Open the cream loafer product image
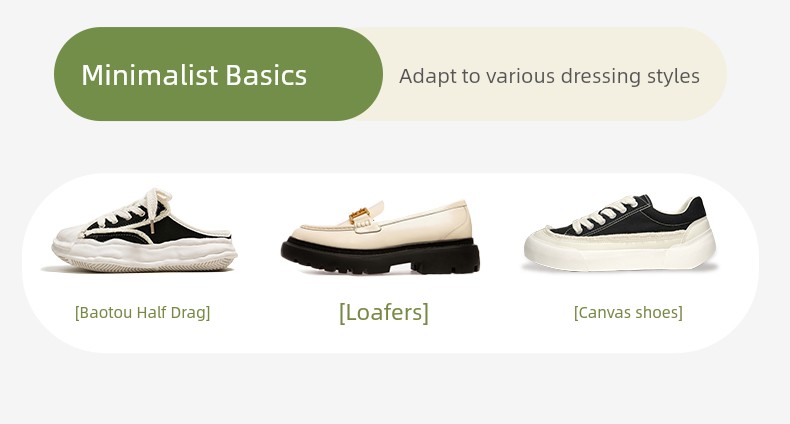This screenshot has width=790, height=424. 381,236
